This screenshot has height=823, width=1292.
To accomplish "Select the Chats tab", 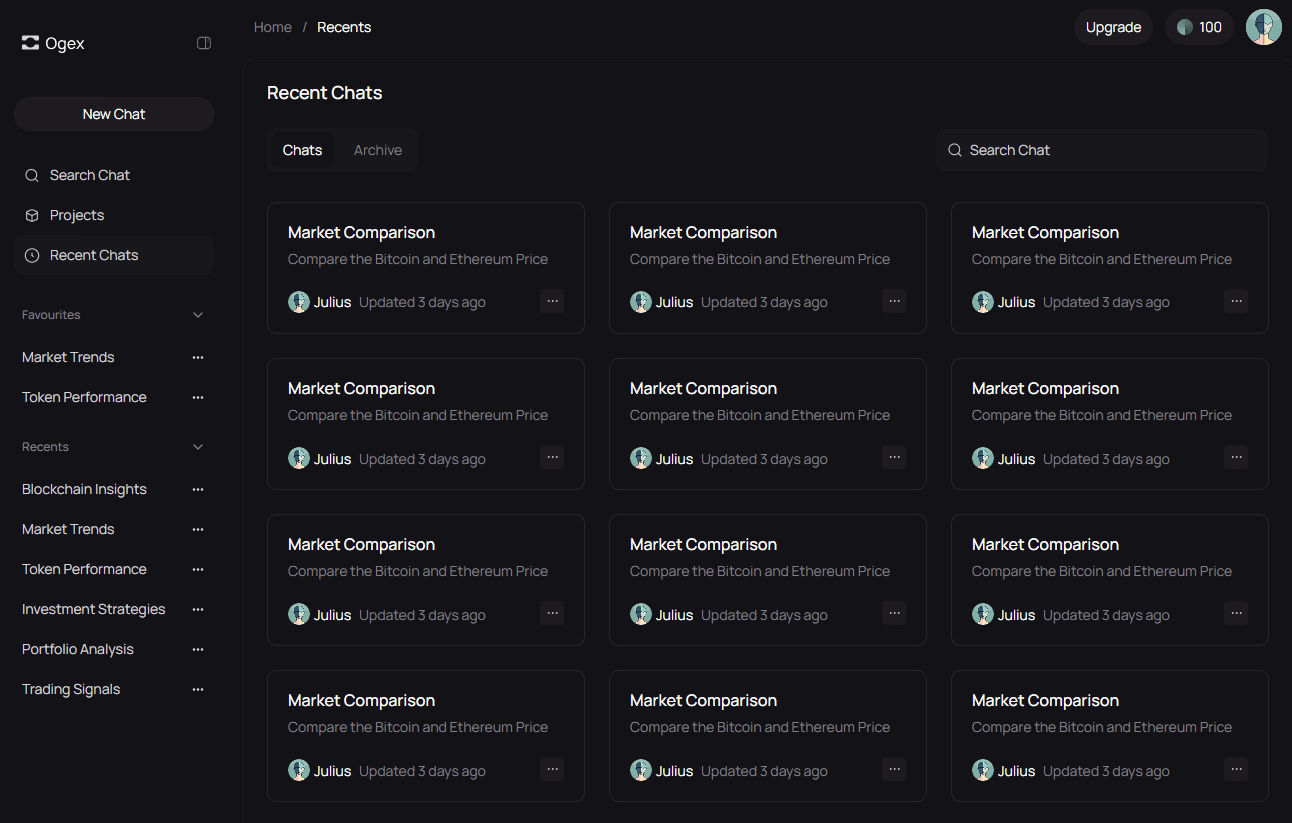I will 302,150.
